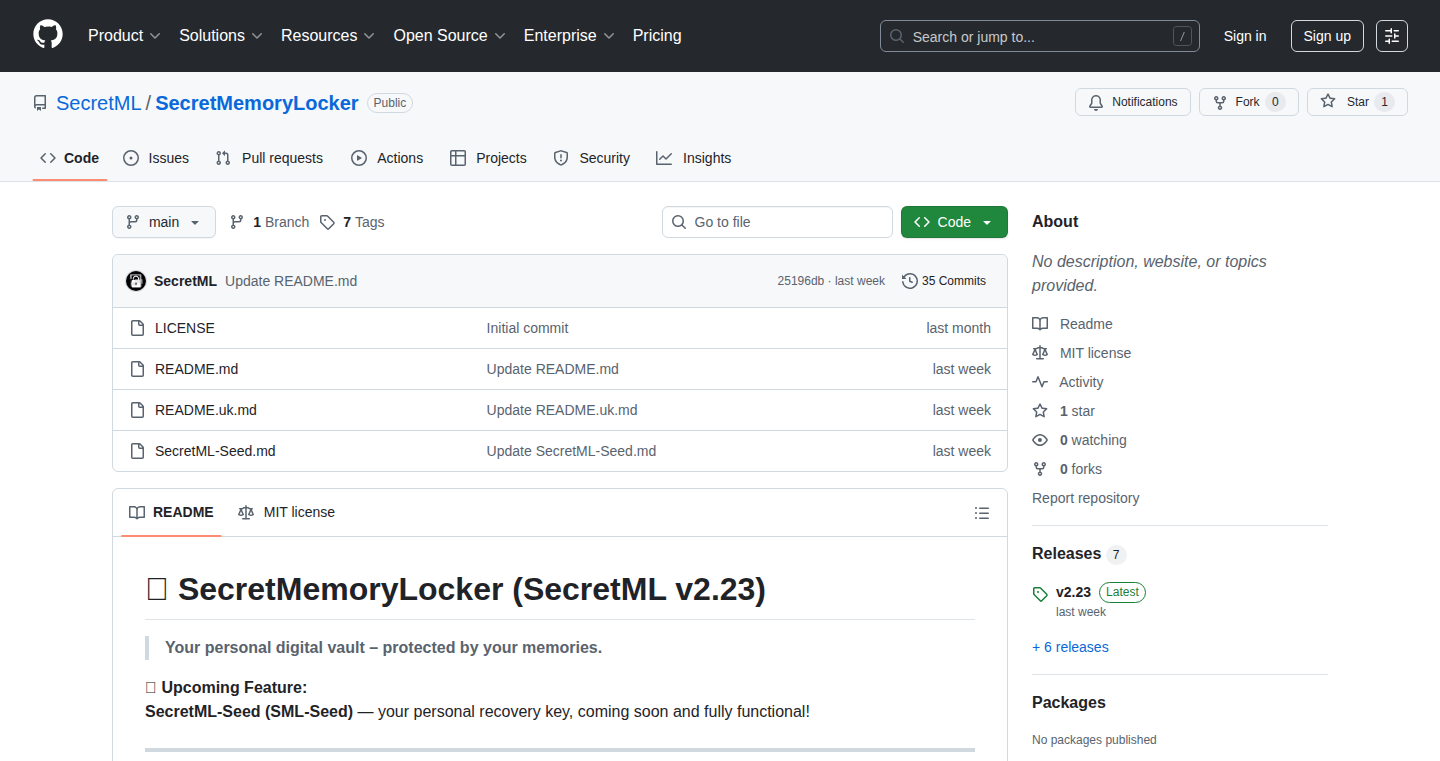Viewport: 1440px width, 761px height.
Task: Click the Sign up button
Action: tap(1327, 36)
